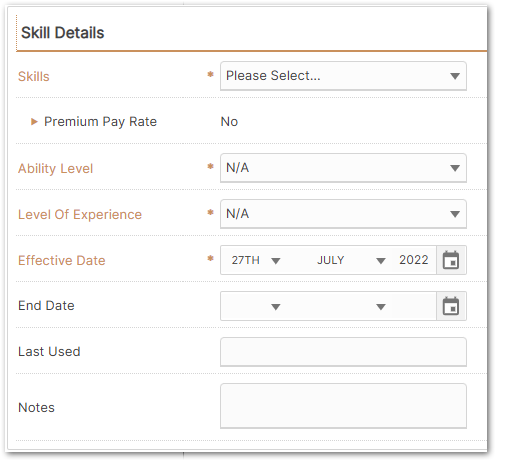Open the Level Of Experience dropdown
This screenshot has width=522, height=461.
(343, 214)
